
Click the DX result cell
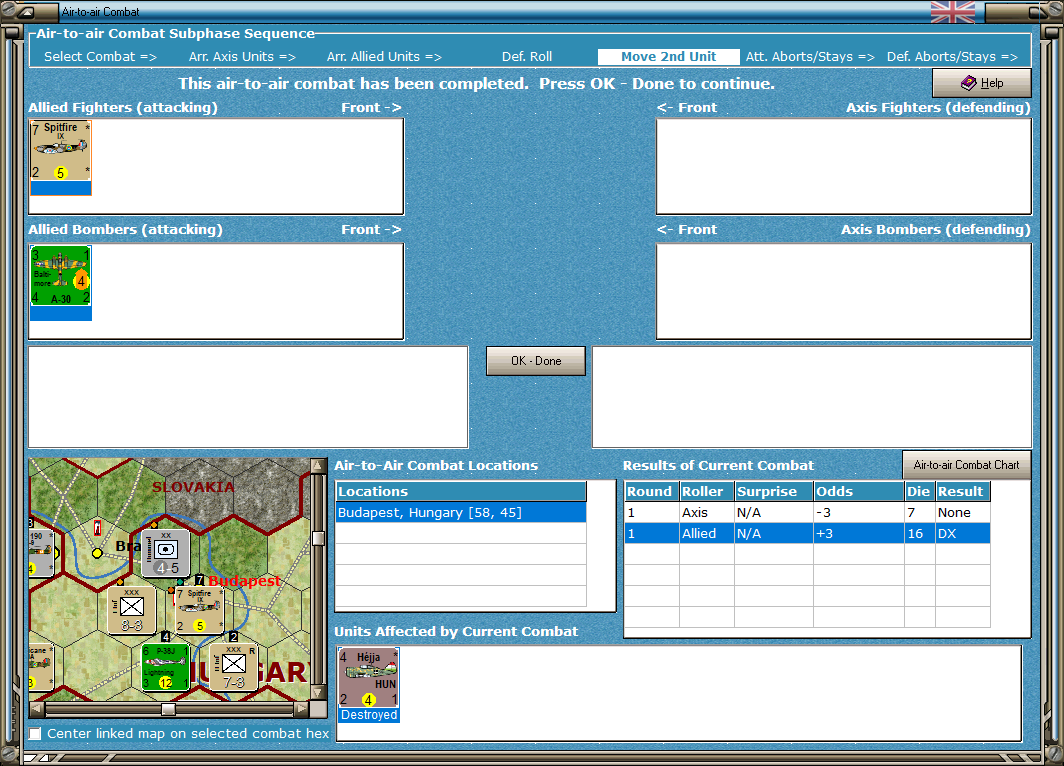(x=962, y=533)
